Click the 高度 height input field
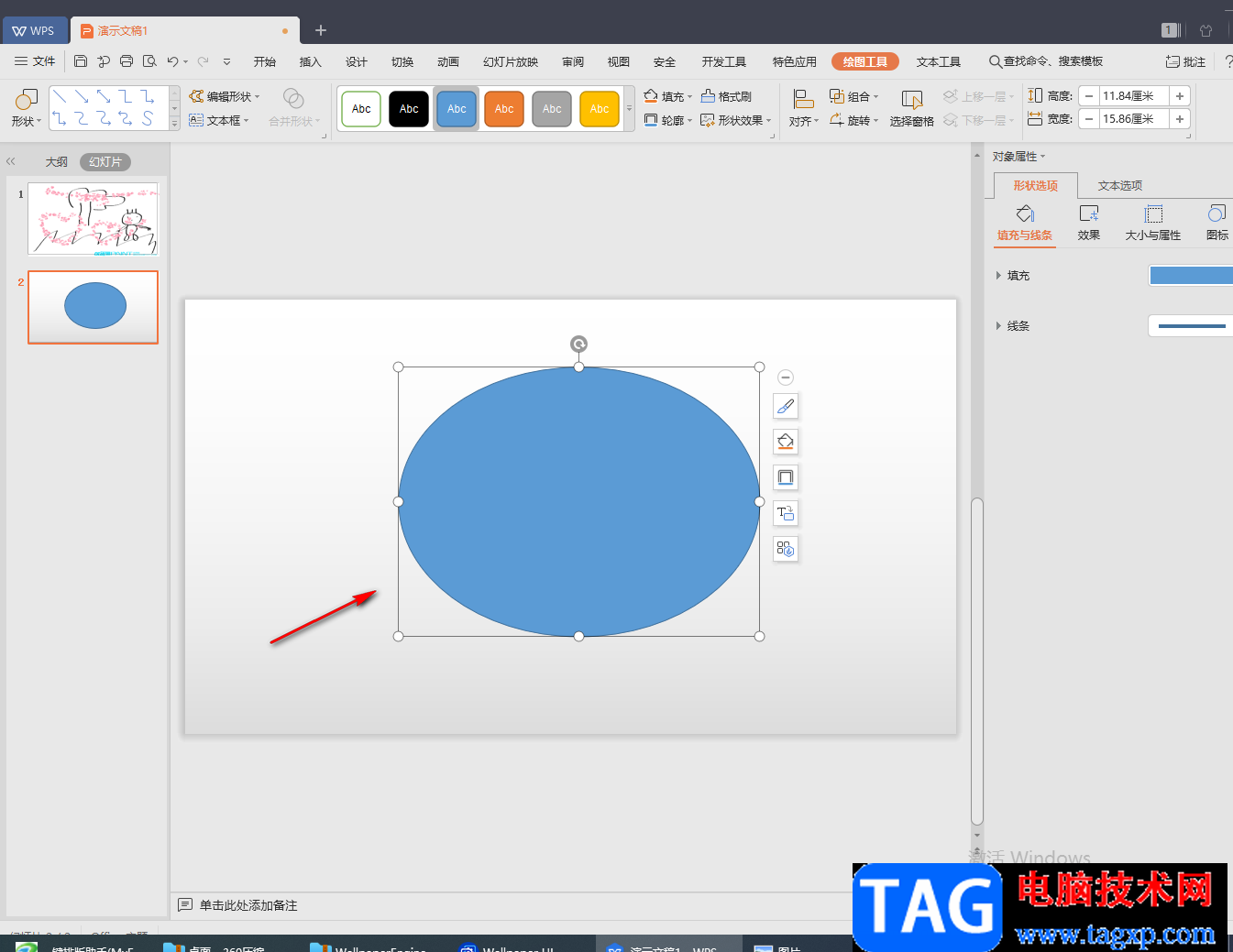 point(1134,96)
